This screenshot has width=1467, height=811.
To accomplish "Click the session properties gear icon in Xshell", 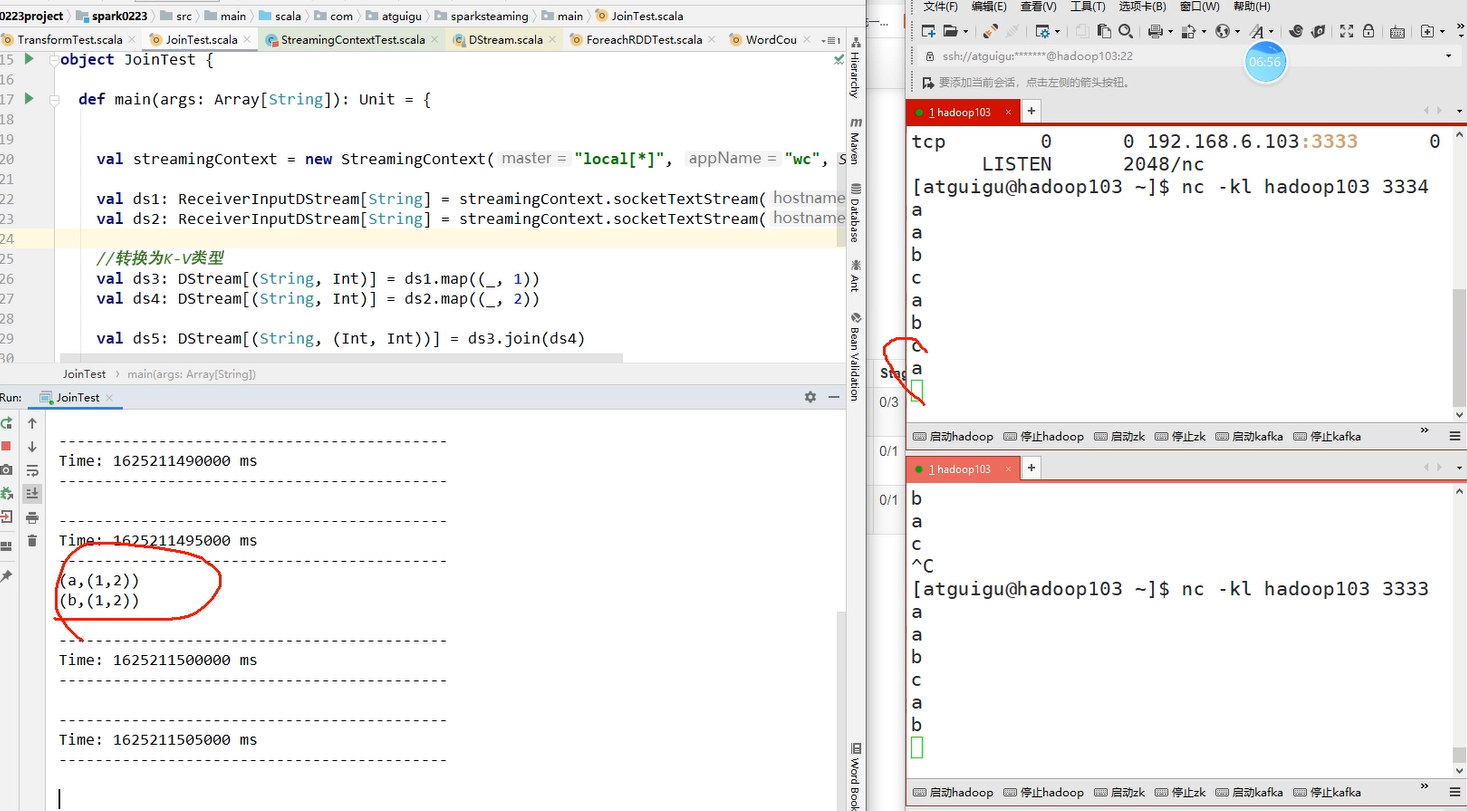I will [1042, 31].
